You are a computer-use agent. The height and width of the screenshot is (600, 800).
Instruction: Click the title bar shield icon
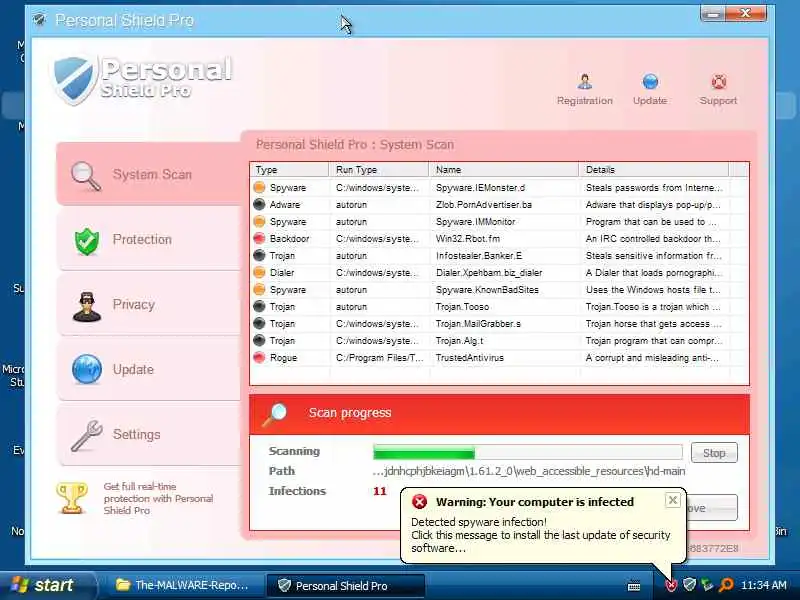click(x=39, y=20)
